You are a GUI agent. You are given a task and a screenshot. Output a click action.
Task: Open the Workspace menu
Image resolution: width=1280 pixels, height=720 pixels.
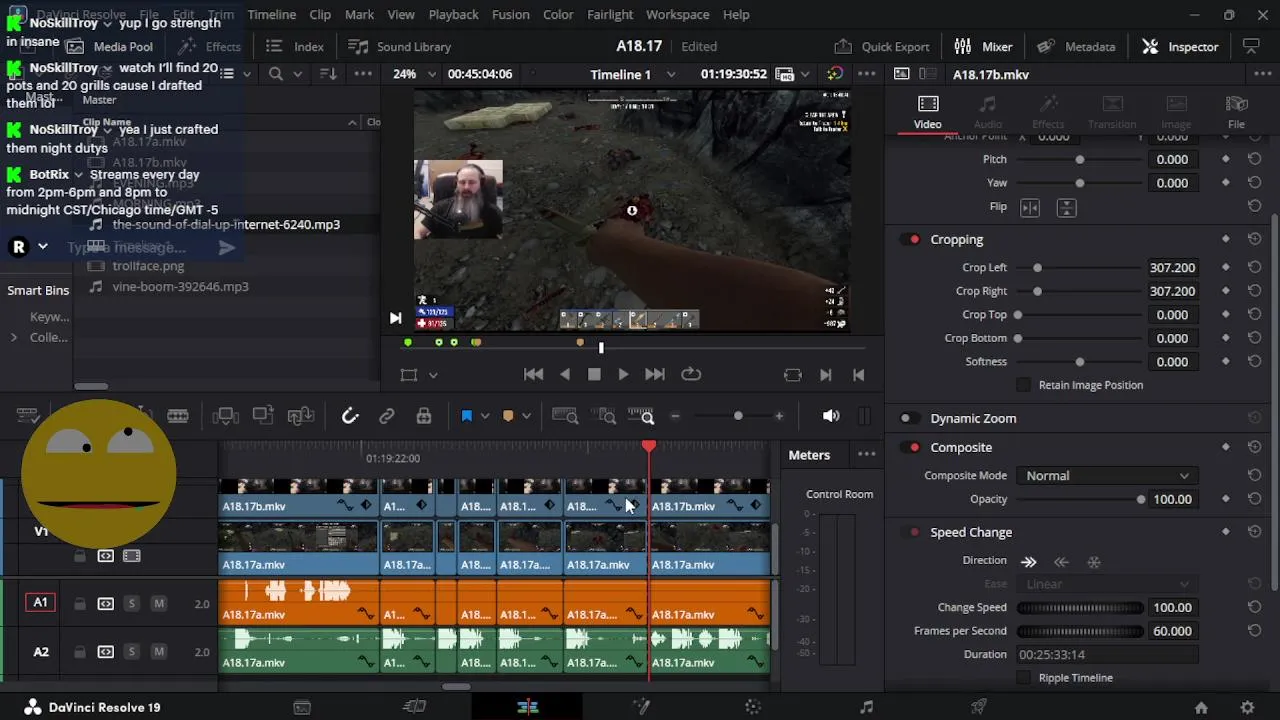[x=677, y=15]
